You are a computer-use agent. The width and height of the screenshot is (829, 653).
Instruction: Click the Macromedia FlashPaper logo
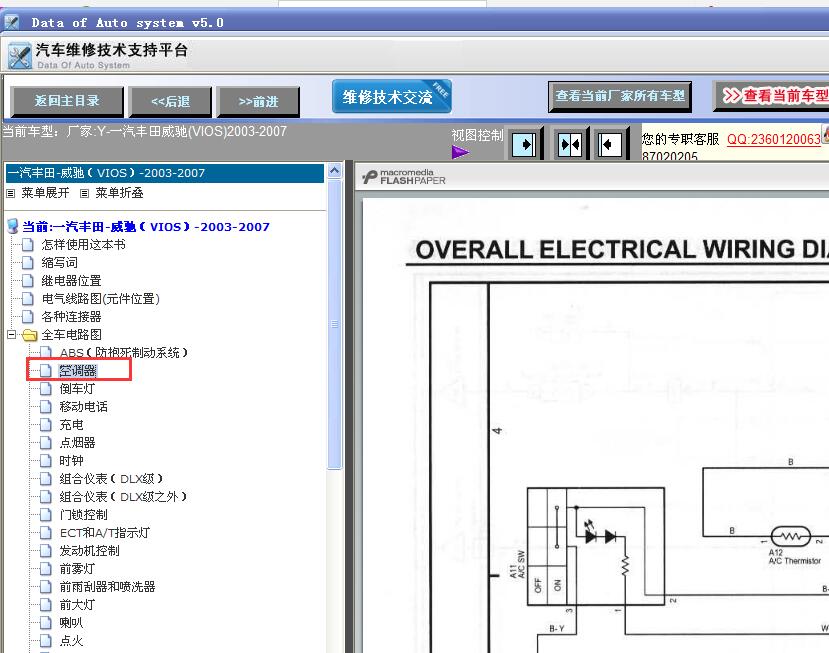404,177
